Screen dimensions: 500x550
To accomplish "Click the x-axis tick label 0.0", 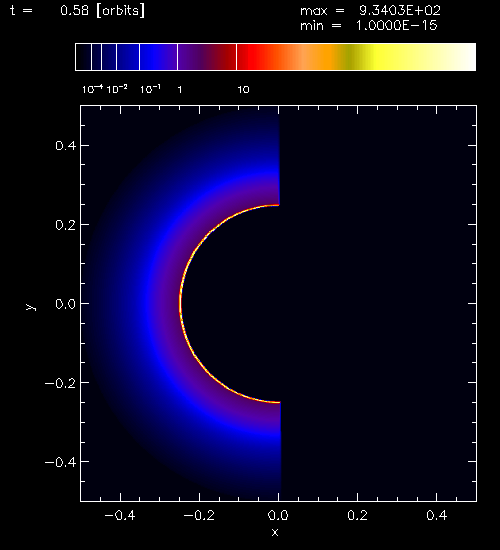I will 278,515.
